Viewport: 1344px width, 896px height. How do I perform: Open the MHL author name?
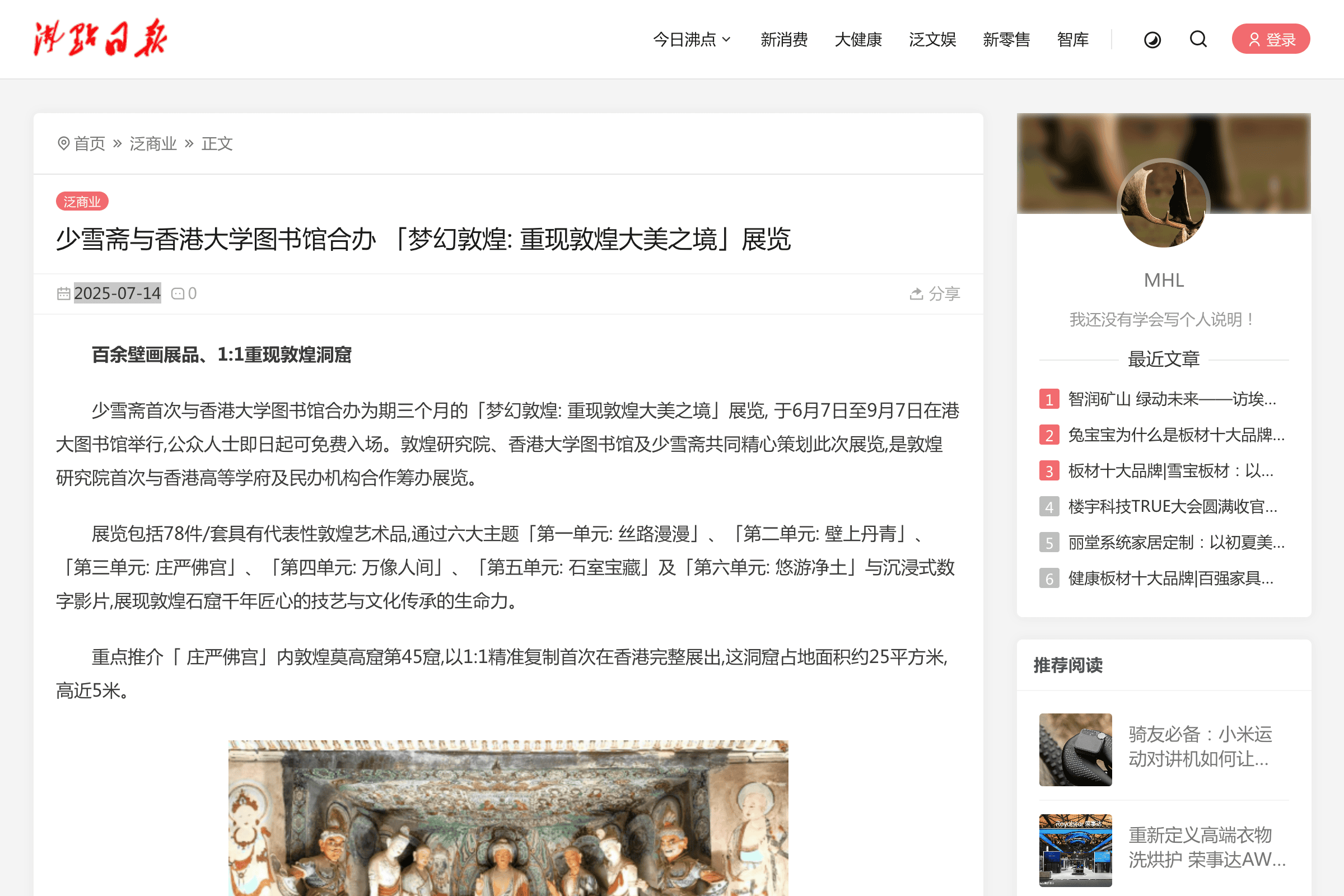tap(1164, 280)
